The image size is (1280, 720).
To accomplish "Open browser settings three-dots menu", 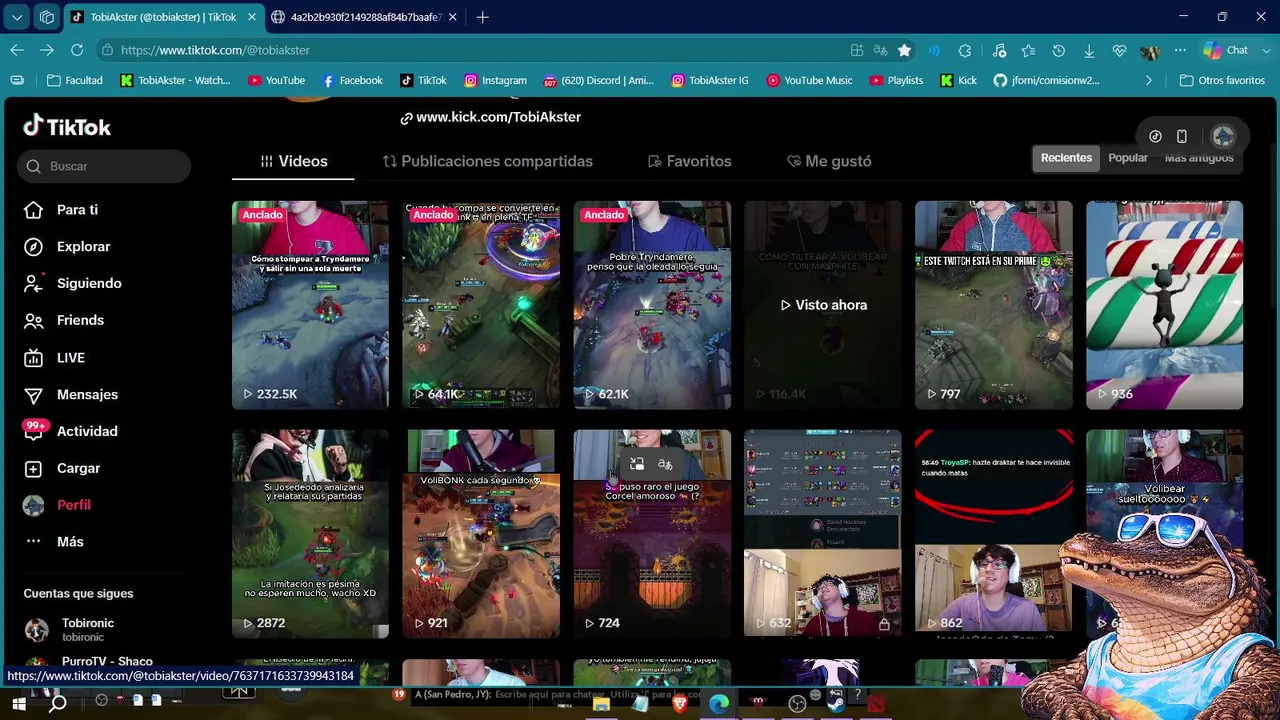I will (x=1180, y=50).
